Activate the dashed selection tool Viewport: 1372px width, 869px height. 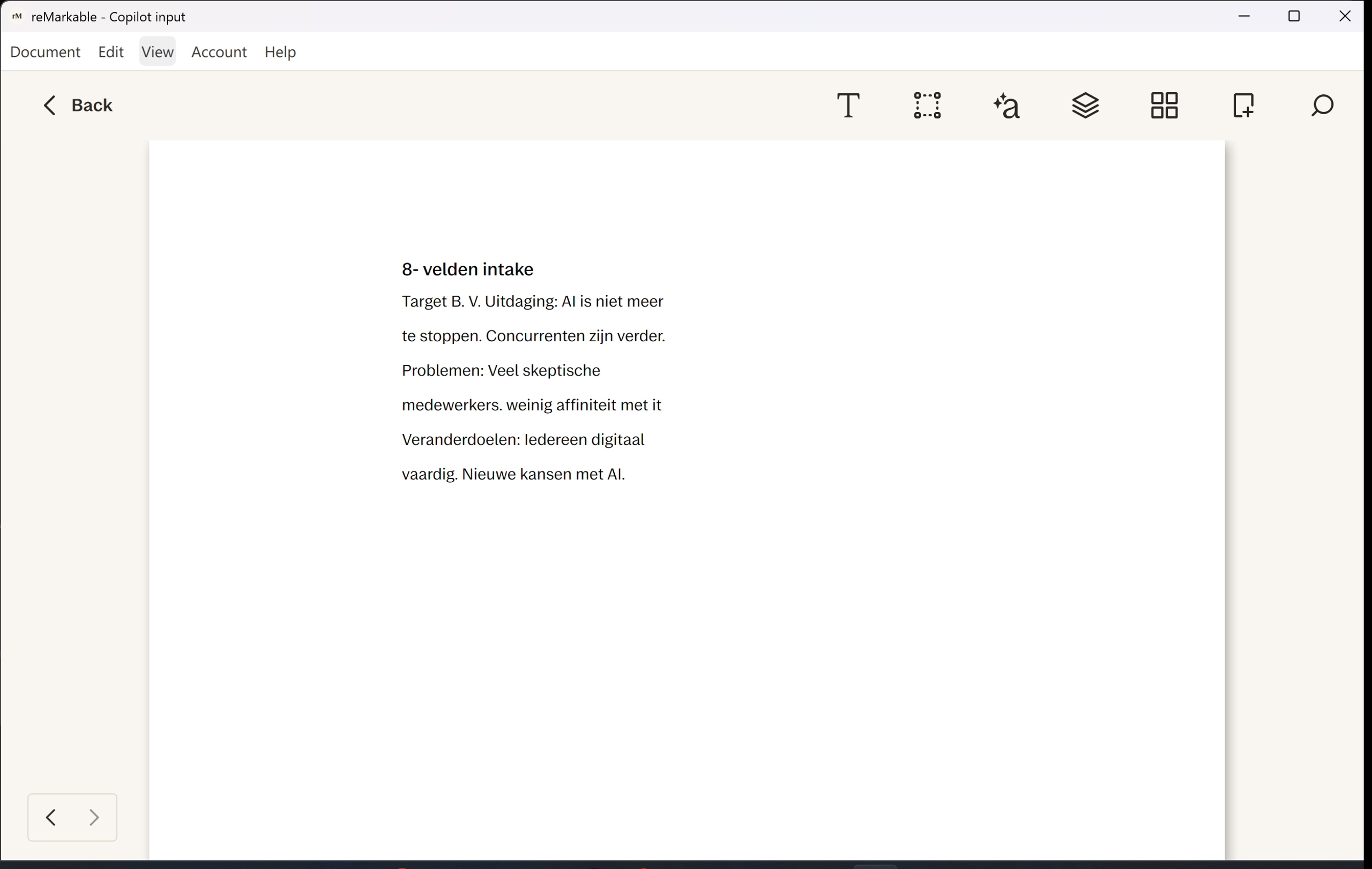(x=927, y=106)
